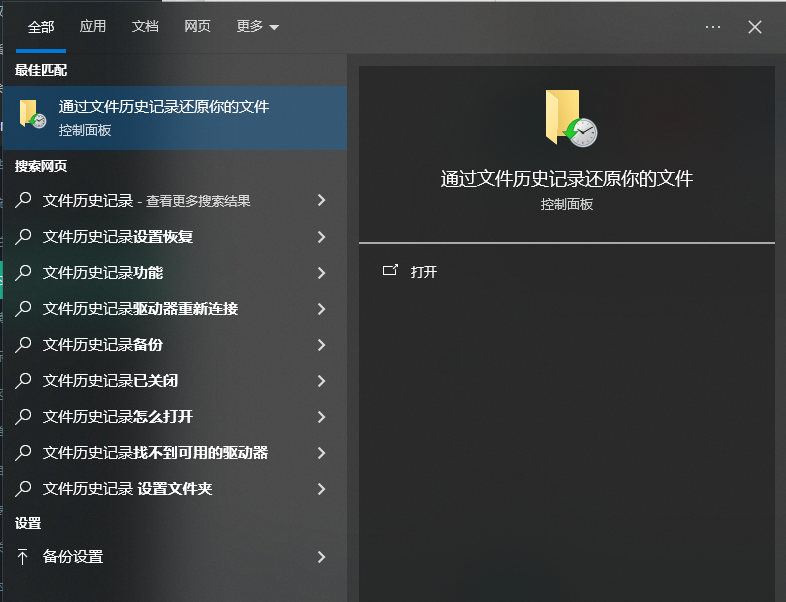Expand arrow for 查看更多搜索结果 result
This screenshot has height=602, width=786.
(321, 200)
